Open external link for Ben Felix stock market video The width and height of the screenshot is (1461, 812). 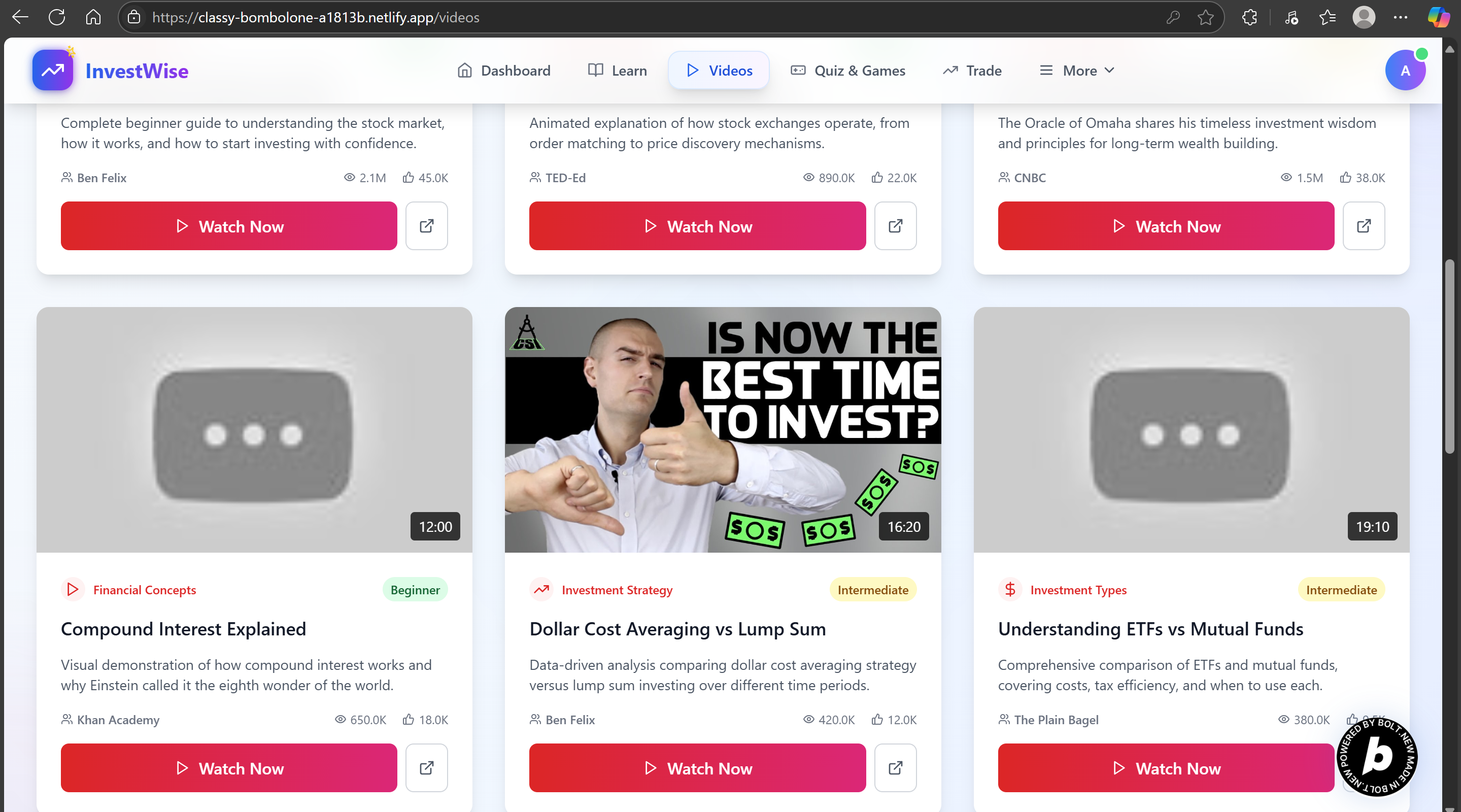click(426, 226)
